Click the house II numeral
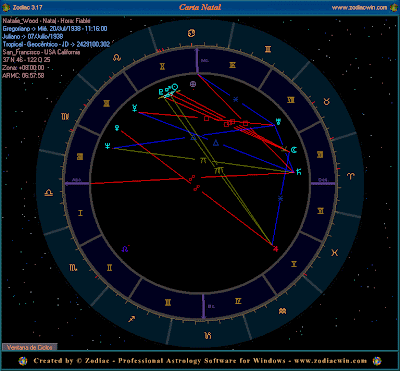Viewport: 400px width, 371px height. 109,268
